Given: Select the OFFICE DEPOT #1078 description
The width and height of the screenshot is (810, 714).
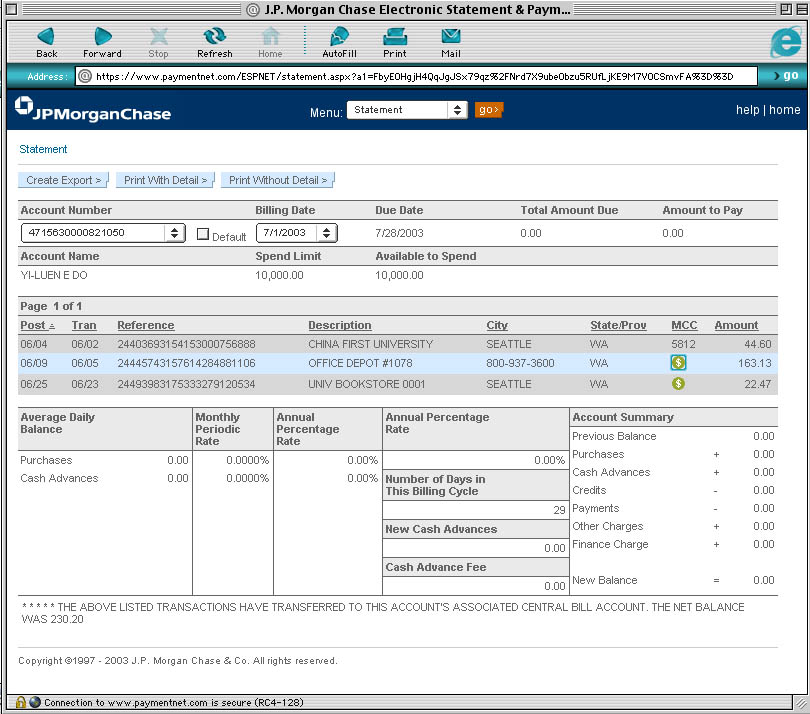Looking at the screenshot, I should click(360, 363).
